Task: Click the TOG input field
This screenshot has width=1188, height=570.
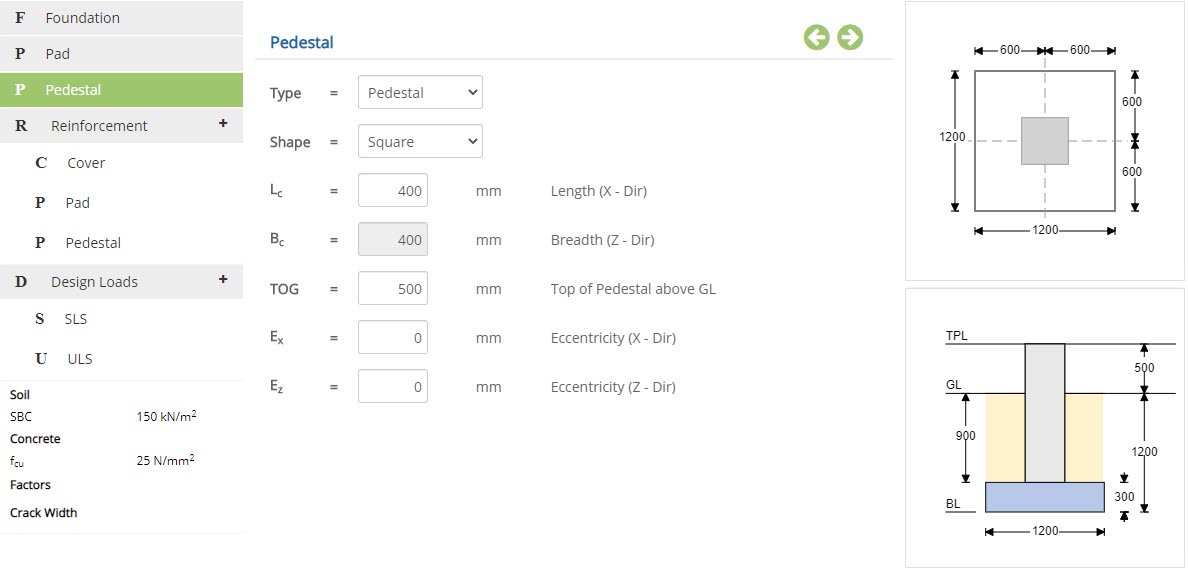Action: [392, 288]
